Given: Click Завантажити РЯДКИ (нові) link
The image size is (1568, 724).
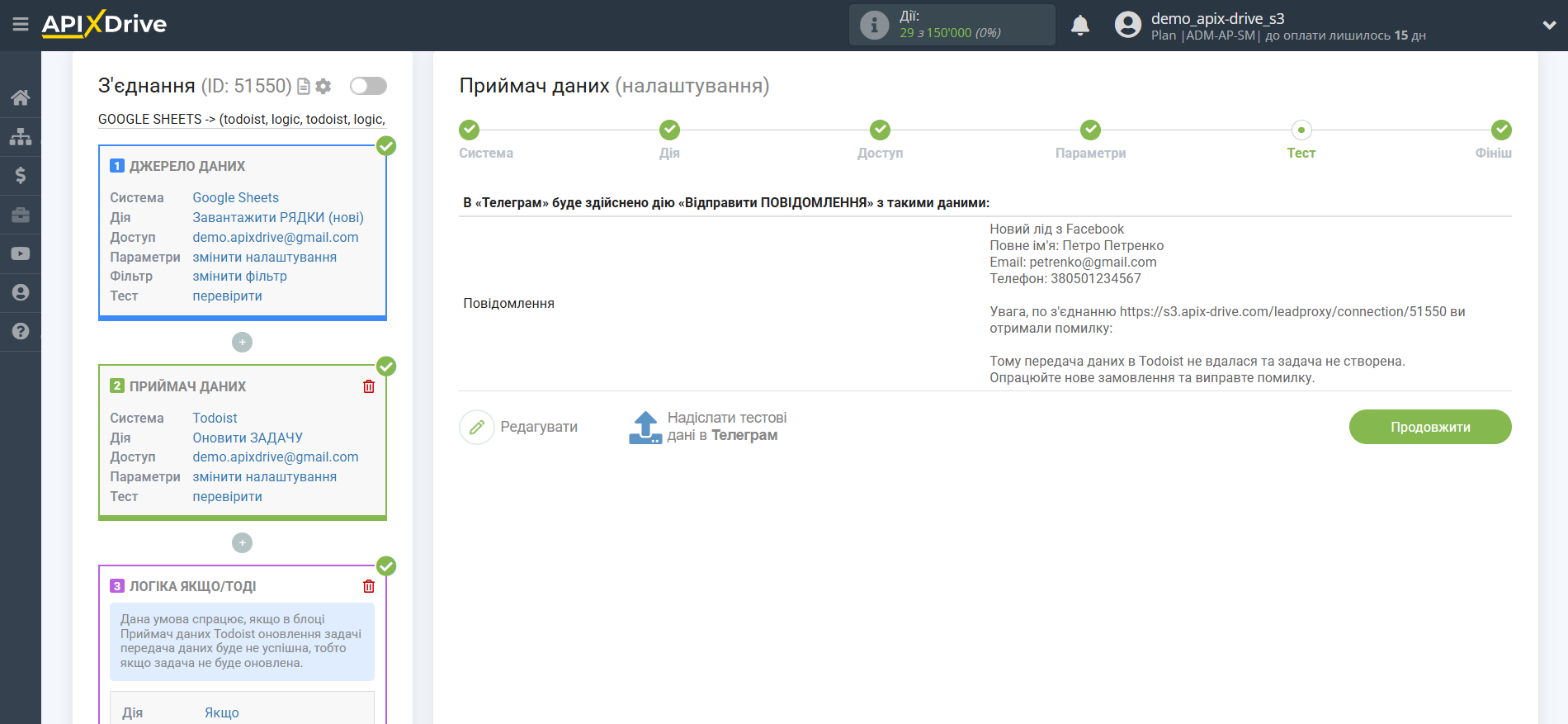Looking at the screenshot, I should (x=278, y=217).
